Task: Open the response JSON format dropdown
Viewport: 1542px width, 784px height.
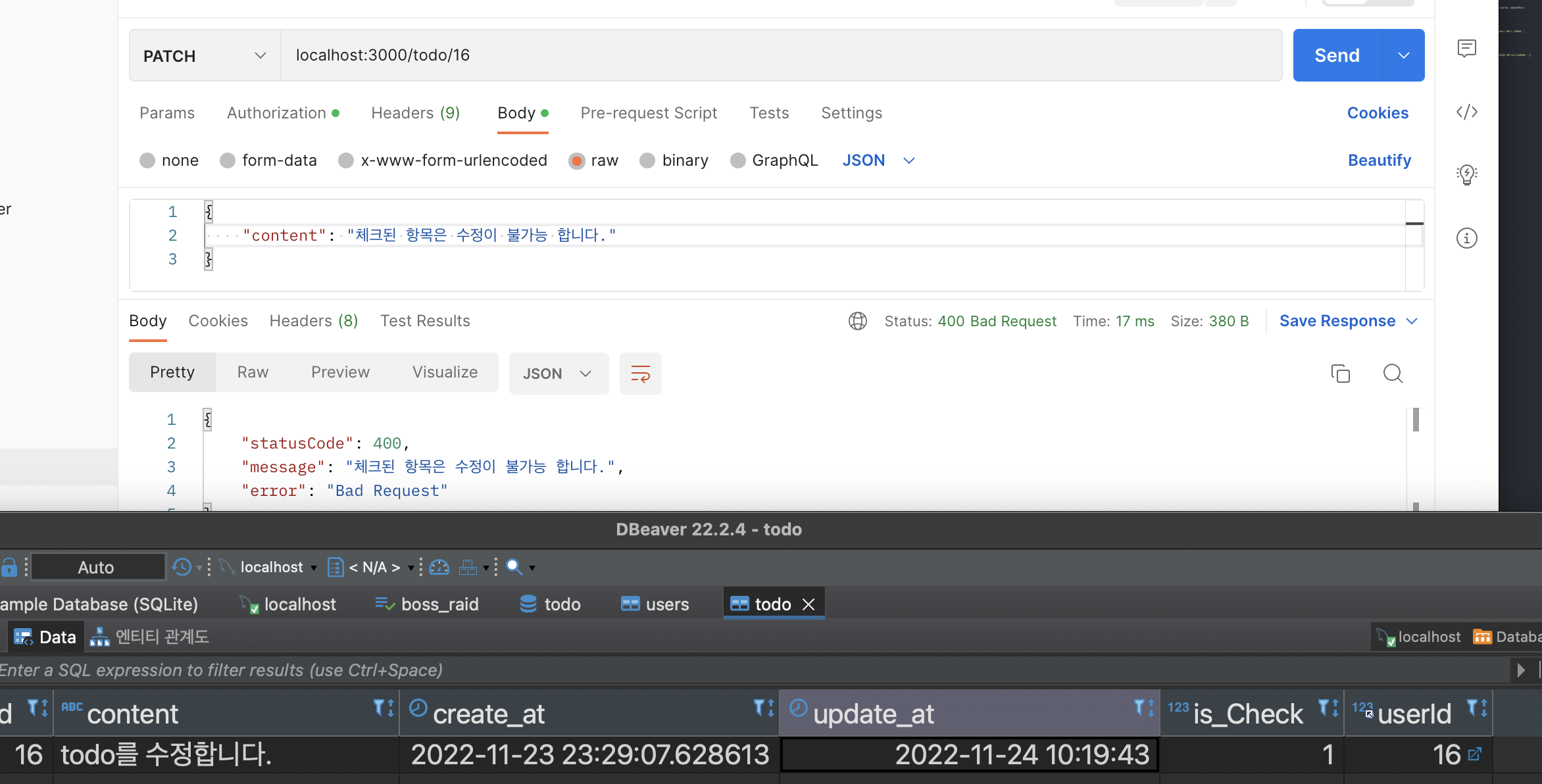Action: (x=558, y=374)
